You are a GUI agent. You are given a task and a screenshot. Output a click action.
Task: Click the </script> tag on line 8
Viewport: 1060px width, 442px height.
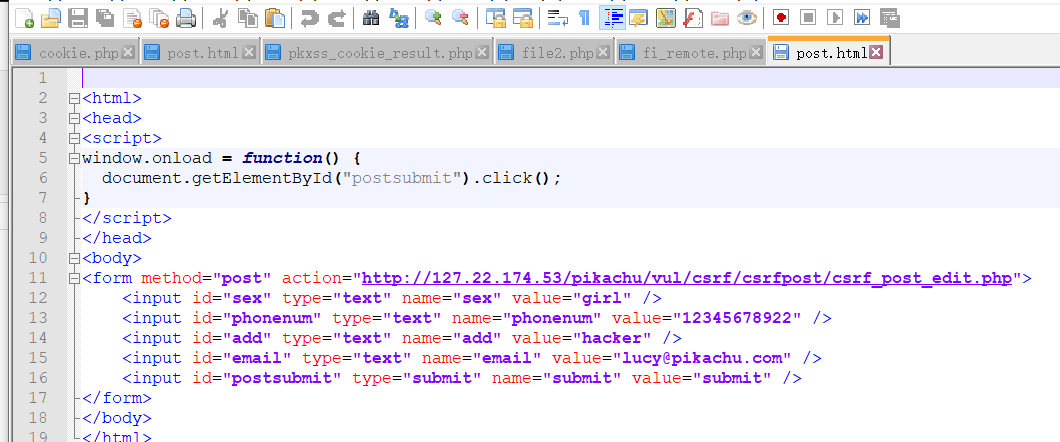(127, 218)
